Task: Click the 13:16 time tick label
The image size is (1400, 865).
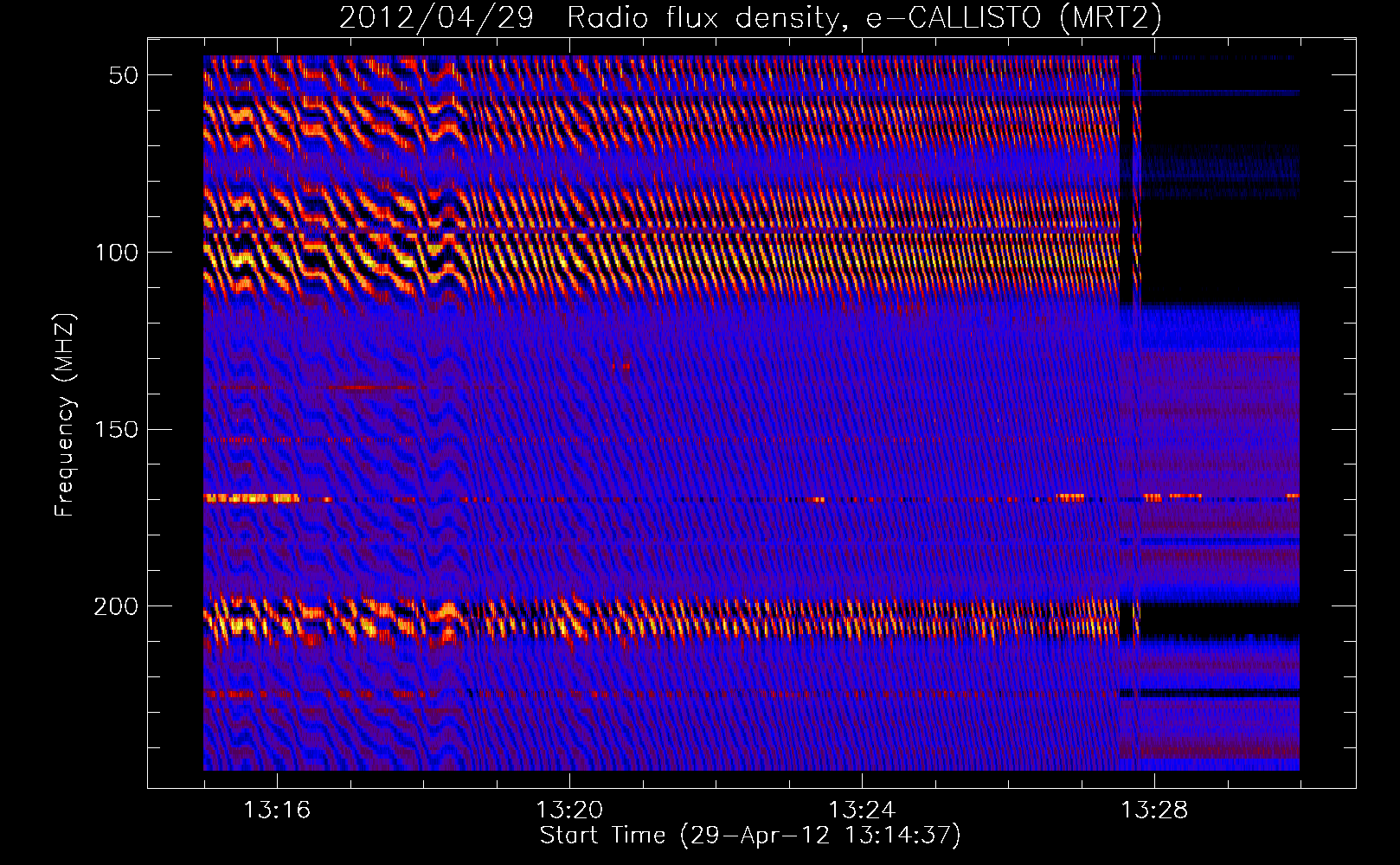Action: pos(277,810)
